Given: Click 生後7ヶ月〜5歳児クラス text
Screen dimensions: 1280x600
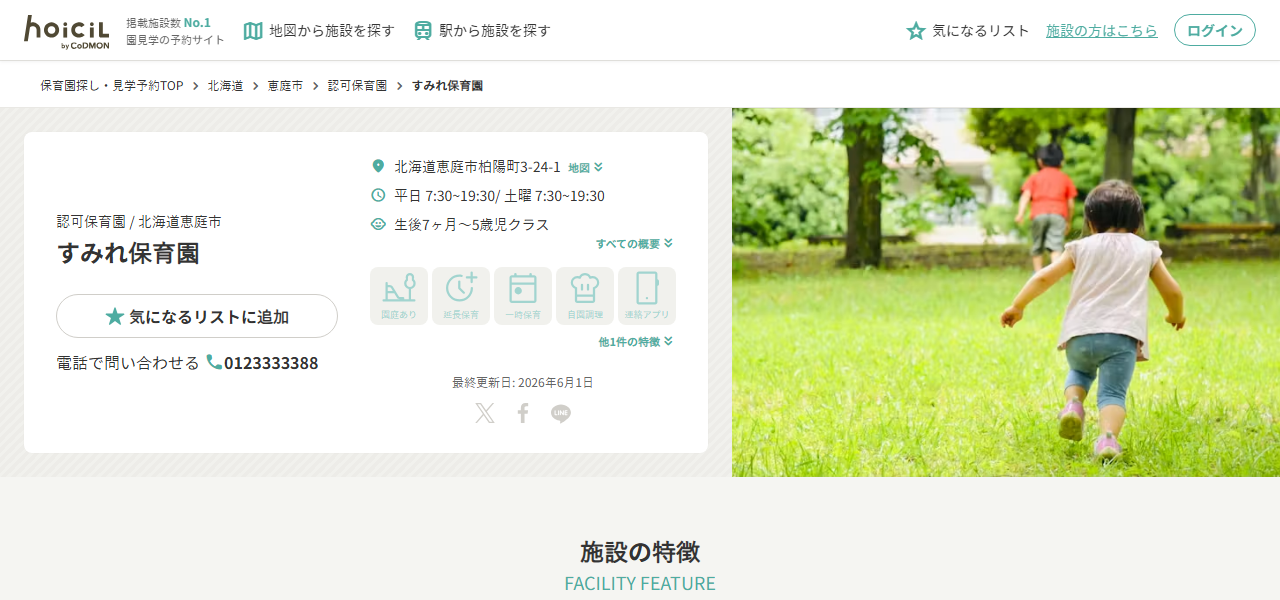Looking at the screenshot, I should pyautogui.click(x=472, y=225).
